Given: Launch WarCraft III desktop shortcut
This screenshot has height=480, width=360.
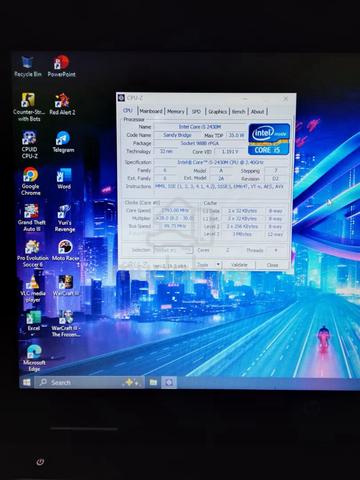Looking at the screenshot, I should coord(66,286).
